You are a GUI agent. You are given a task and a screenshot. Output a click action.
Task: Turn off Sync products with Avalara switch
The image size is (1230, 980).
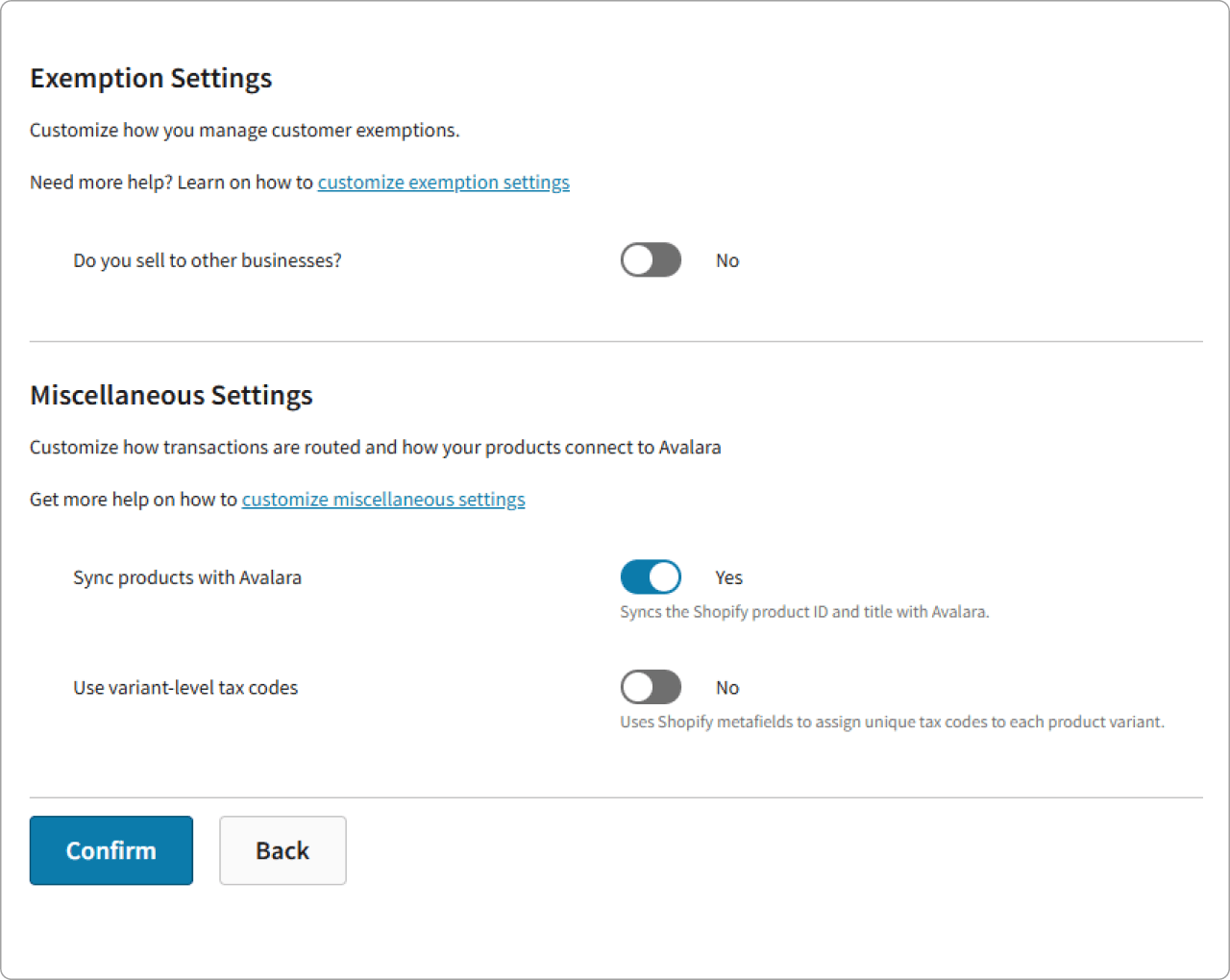pyautogui.click(x=651, y=577)
